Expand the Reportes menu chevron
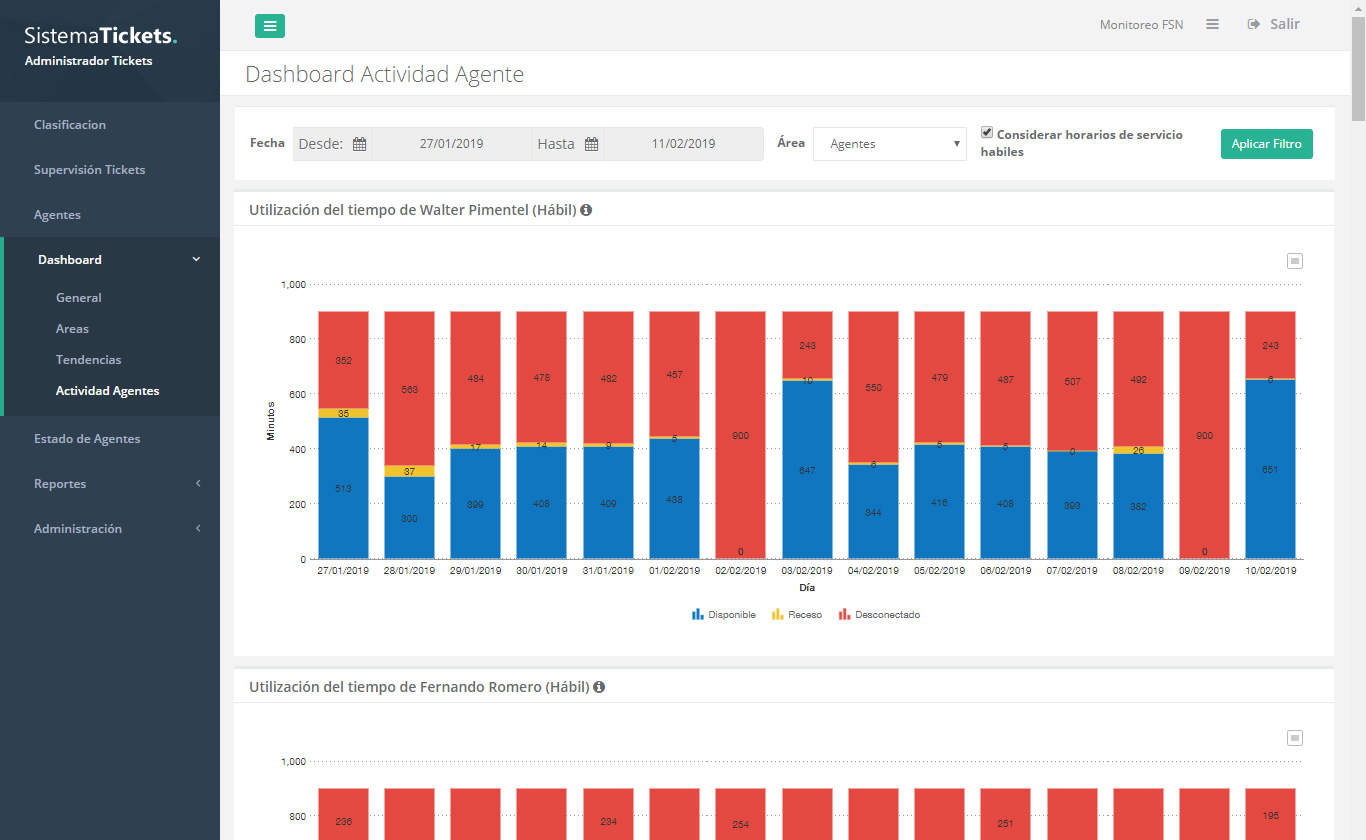 (x=198, y=484)
